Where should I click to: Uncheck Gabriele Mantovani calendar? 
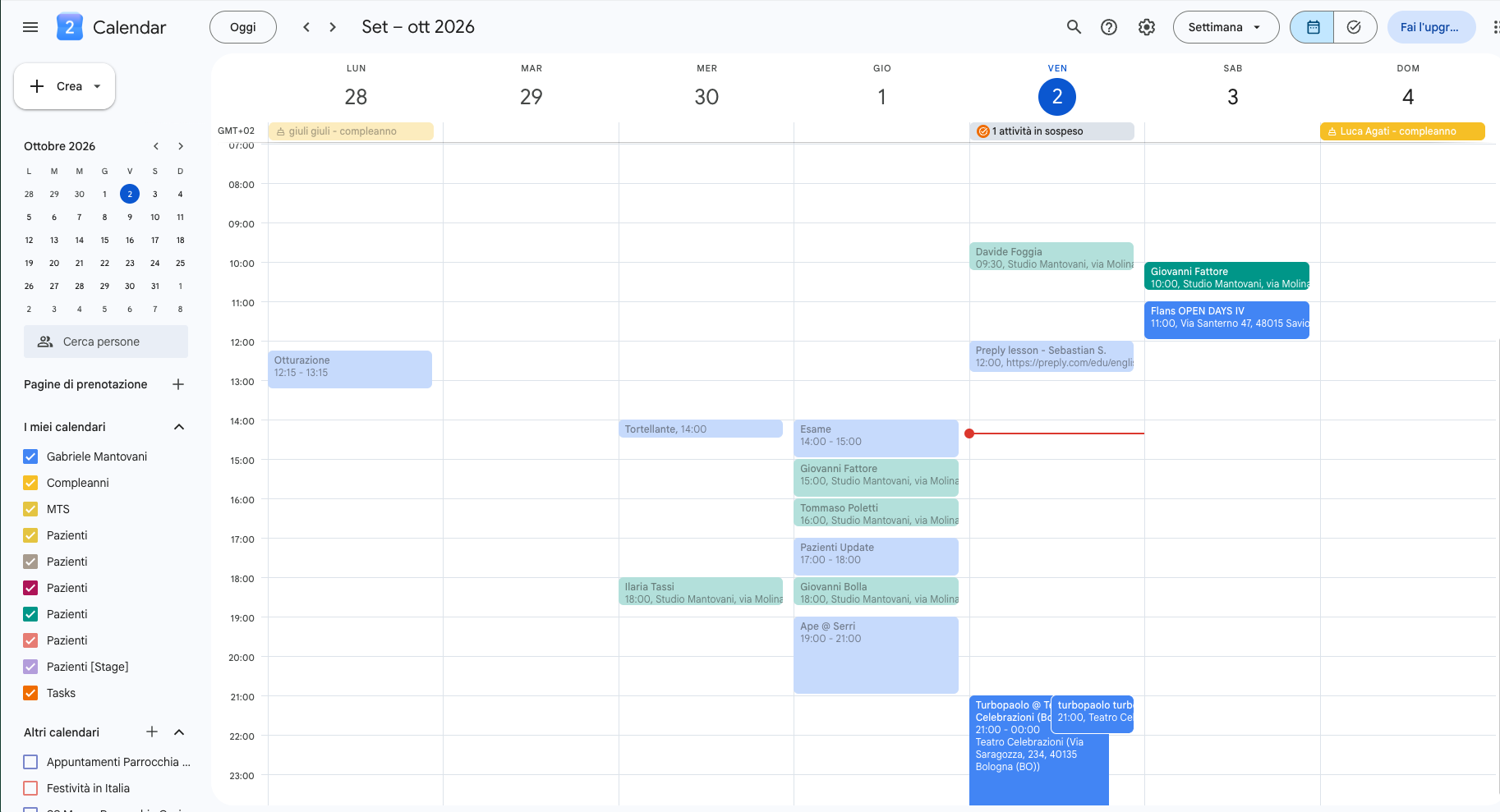(30, 456)
